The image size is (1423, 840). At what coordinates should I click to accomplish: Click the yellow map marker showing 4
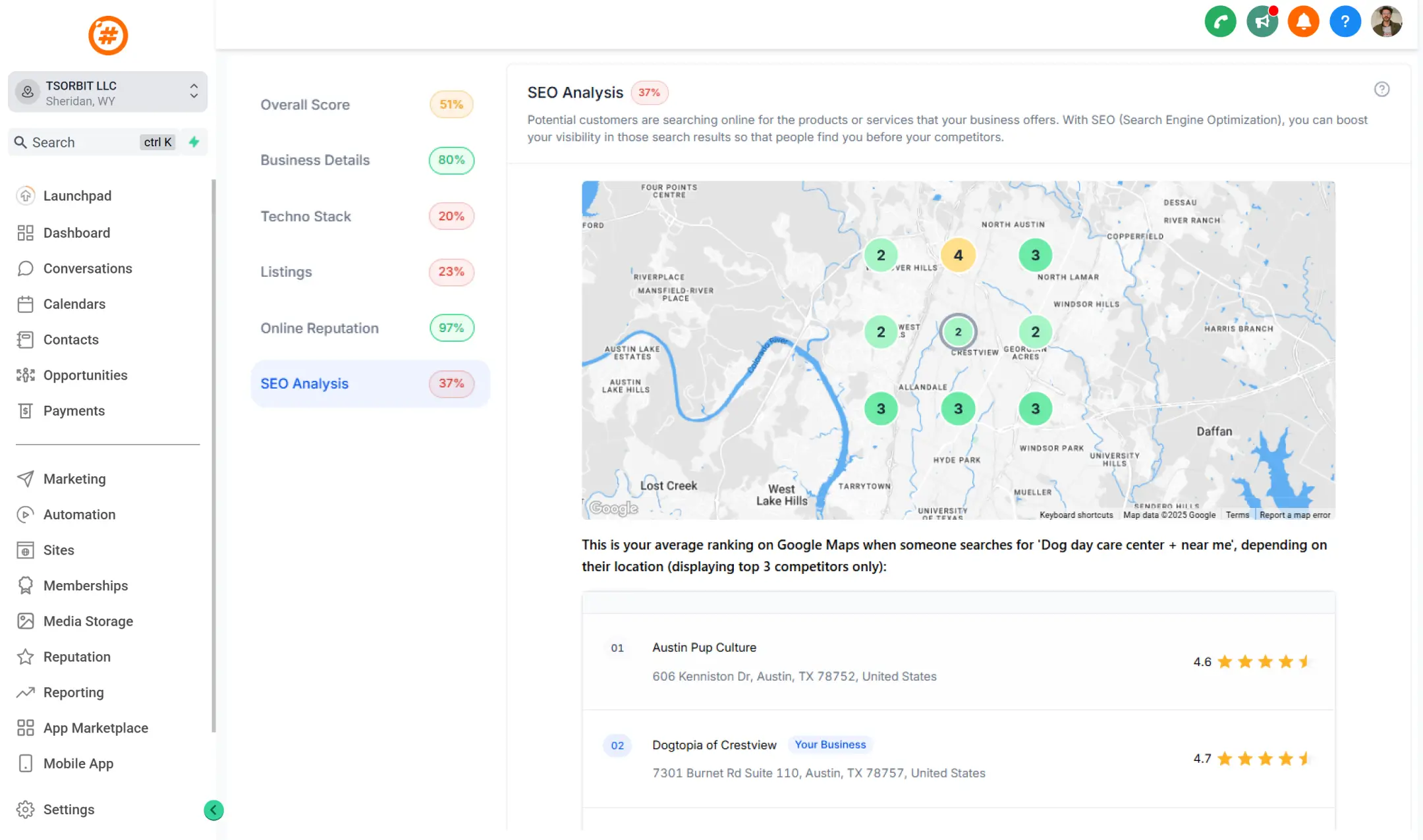click(958, 255)
